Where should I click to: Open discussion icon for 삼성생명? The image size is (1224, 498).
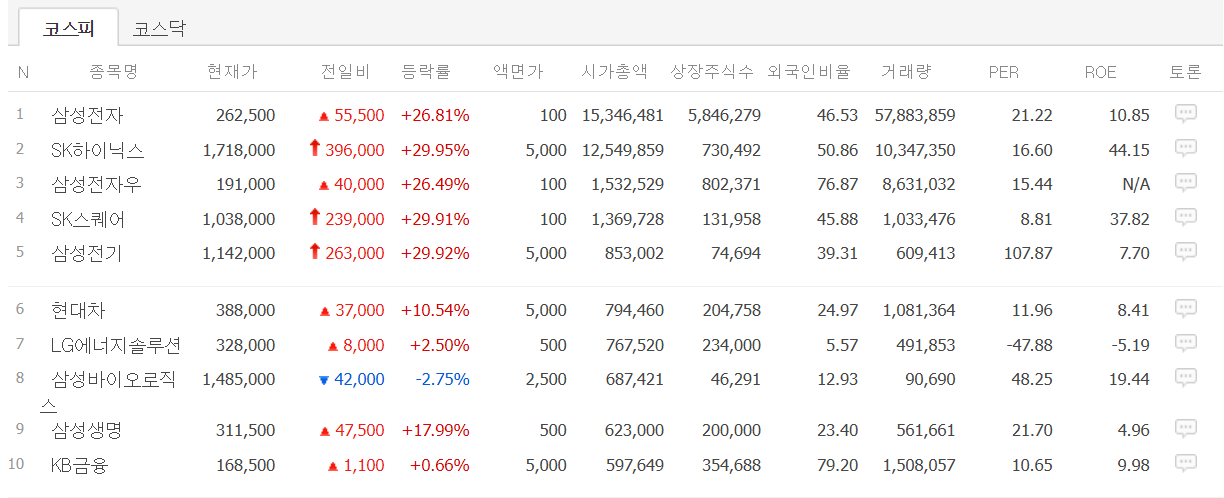tap(1186, 429)
